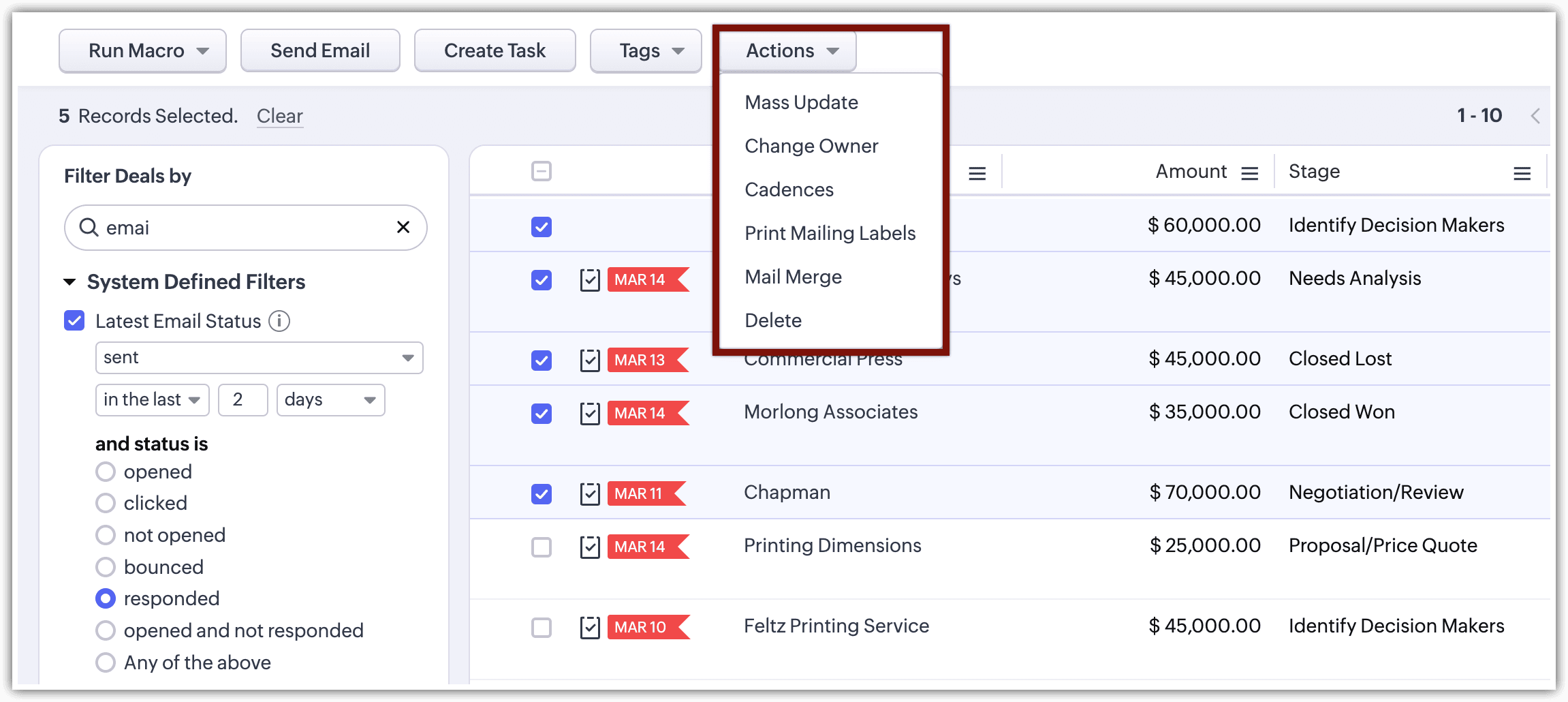Select Delete in the Actions menu

(773, 320)
